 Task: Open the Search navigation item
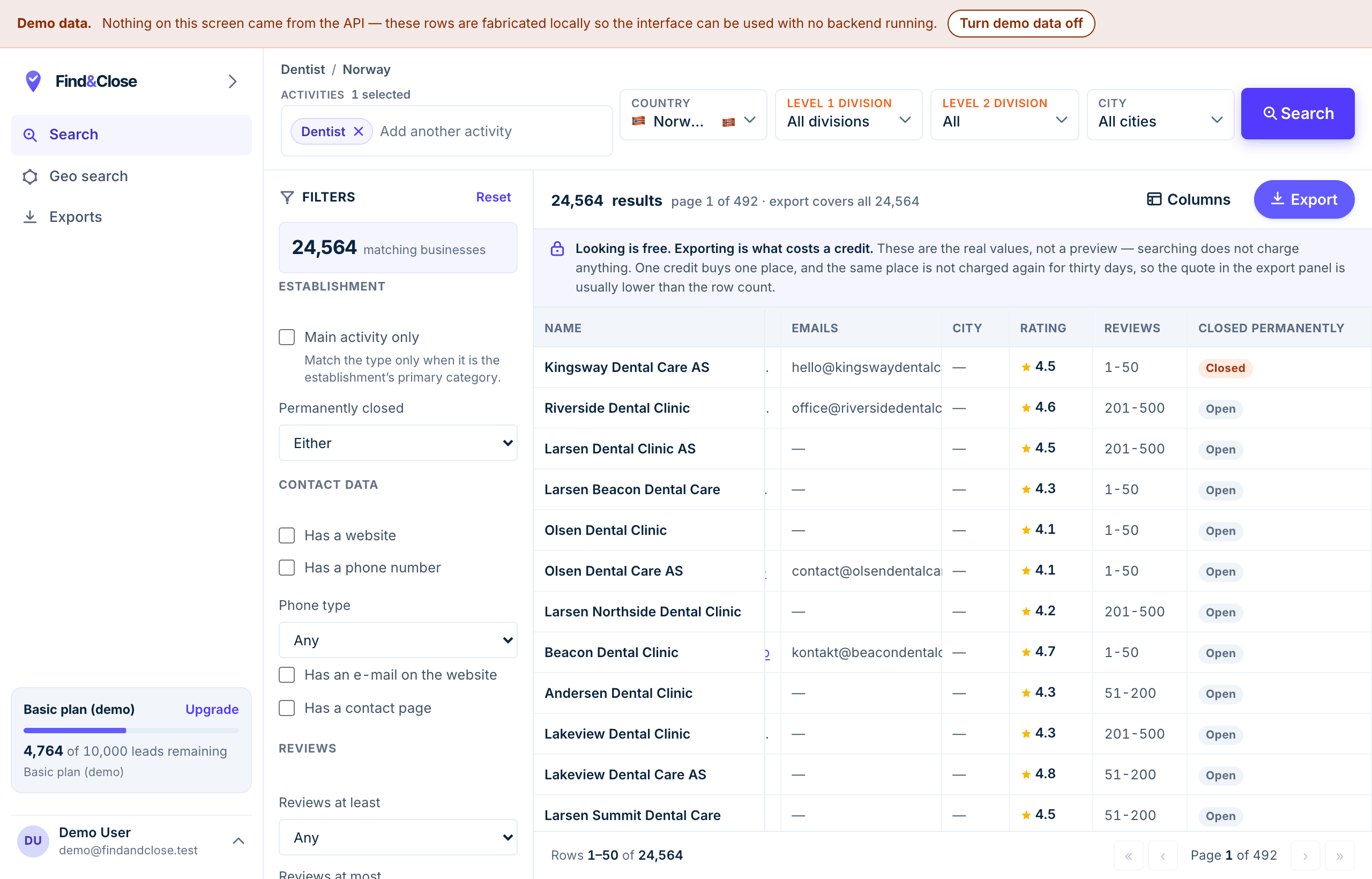(131, 135)
